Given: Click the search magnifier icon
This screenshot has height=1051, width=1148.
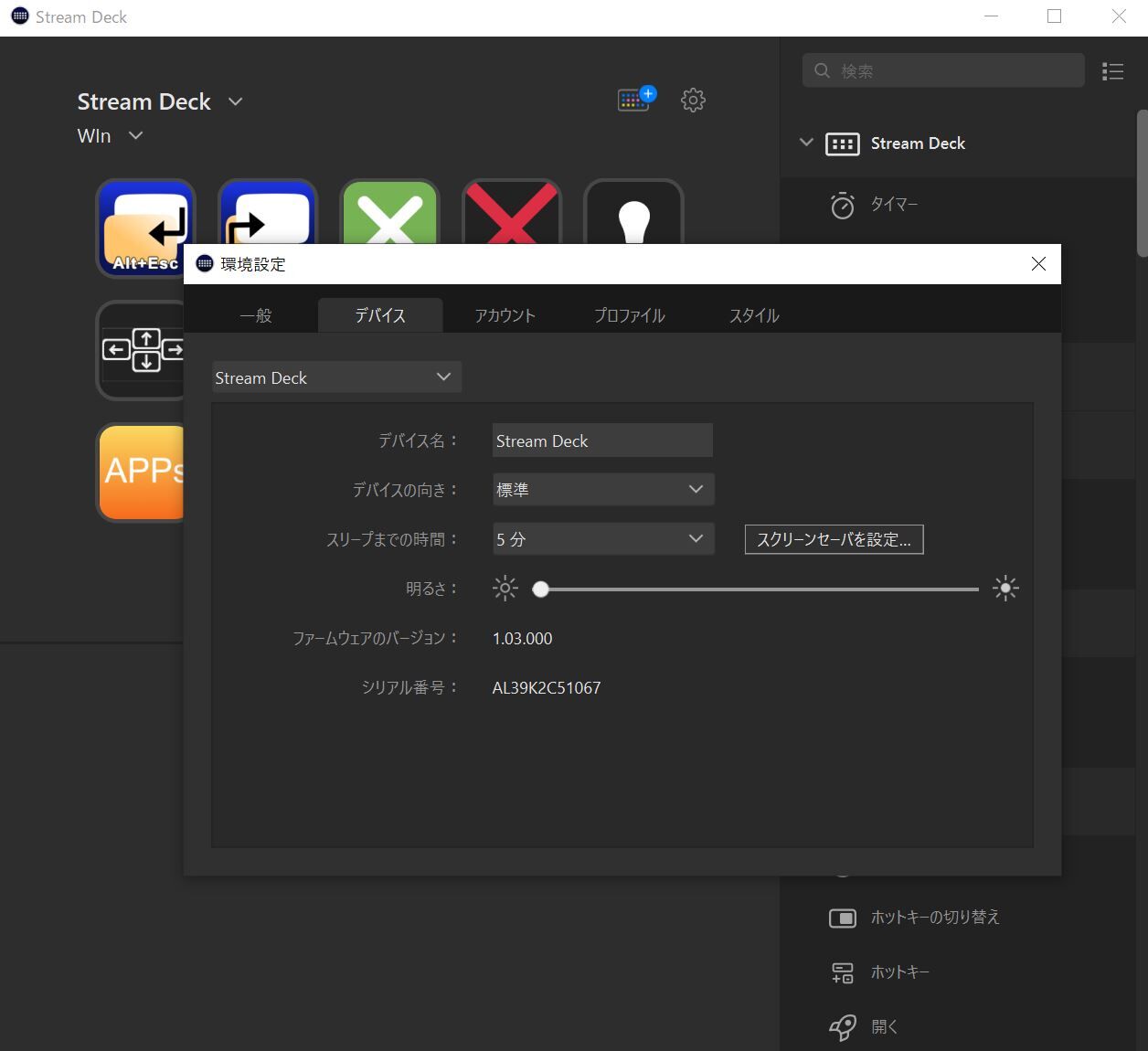Looking at the screenshot, I should [823, 70].
